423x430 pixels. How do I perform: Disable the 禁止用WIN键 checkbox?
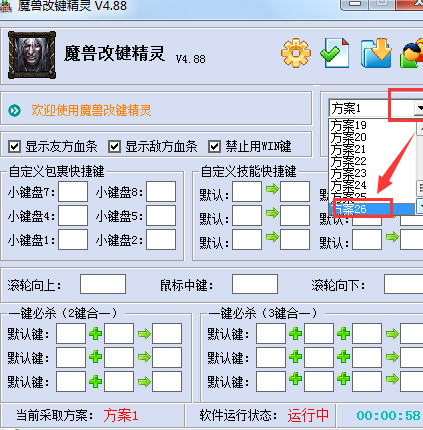214,146
